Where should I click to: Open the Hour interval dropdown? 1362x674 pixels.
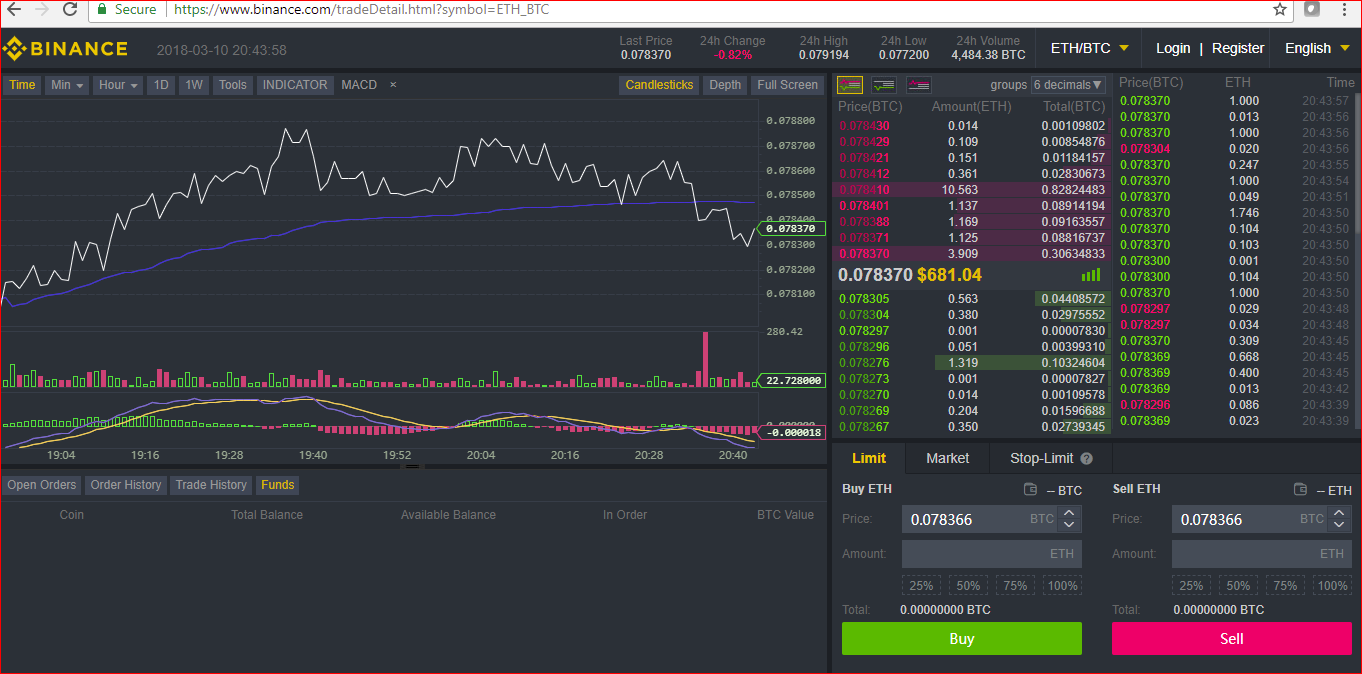click(118, 85)
